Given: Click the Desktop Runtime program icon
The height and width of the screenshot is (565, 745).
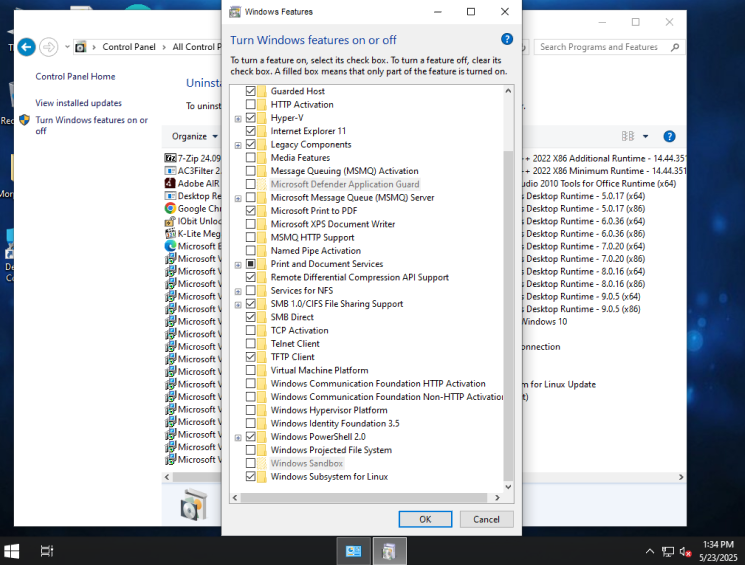Looking at the screenshot, I should (170, 196).
